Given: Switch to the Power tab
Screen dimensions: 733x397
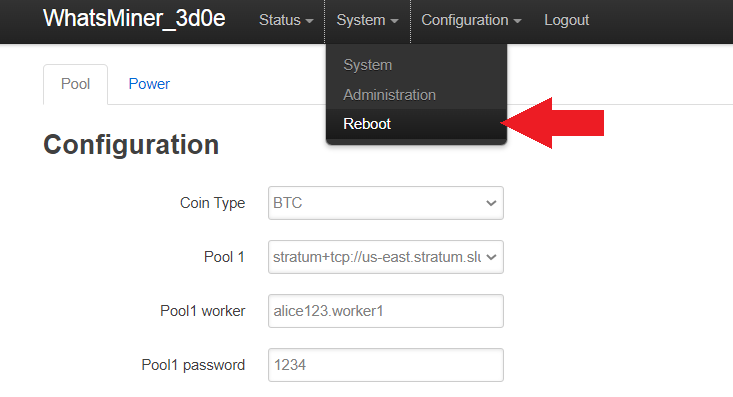Looking at the screenshot, I should tap(149, 84).
